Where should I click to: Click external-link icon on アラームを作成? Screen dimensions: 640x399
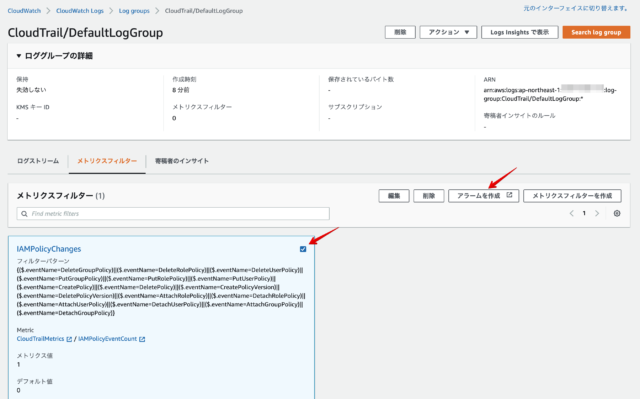(509, 195)
